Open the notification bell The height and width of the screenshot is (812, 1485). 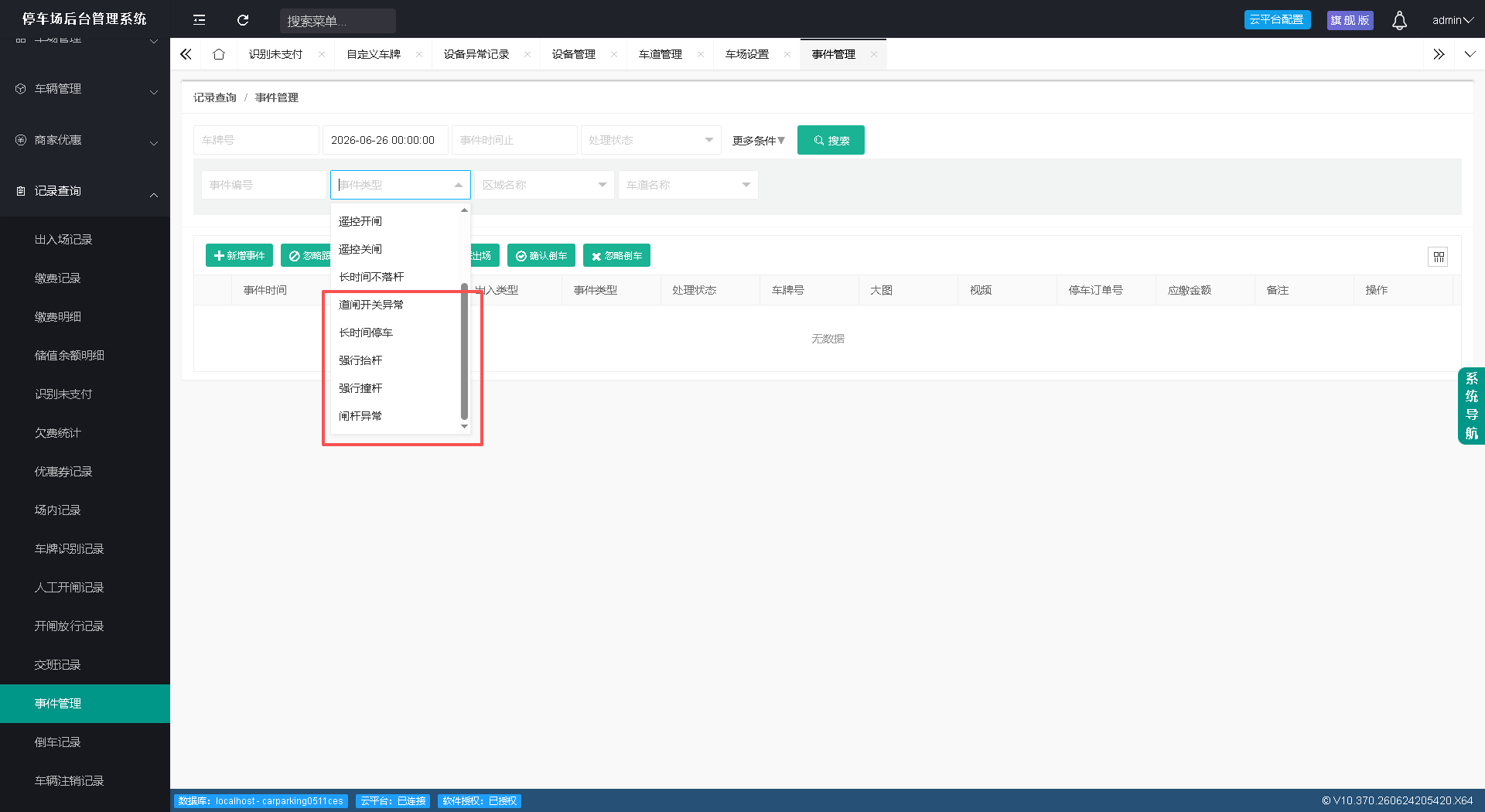click(x=1399, y=20)
